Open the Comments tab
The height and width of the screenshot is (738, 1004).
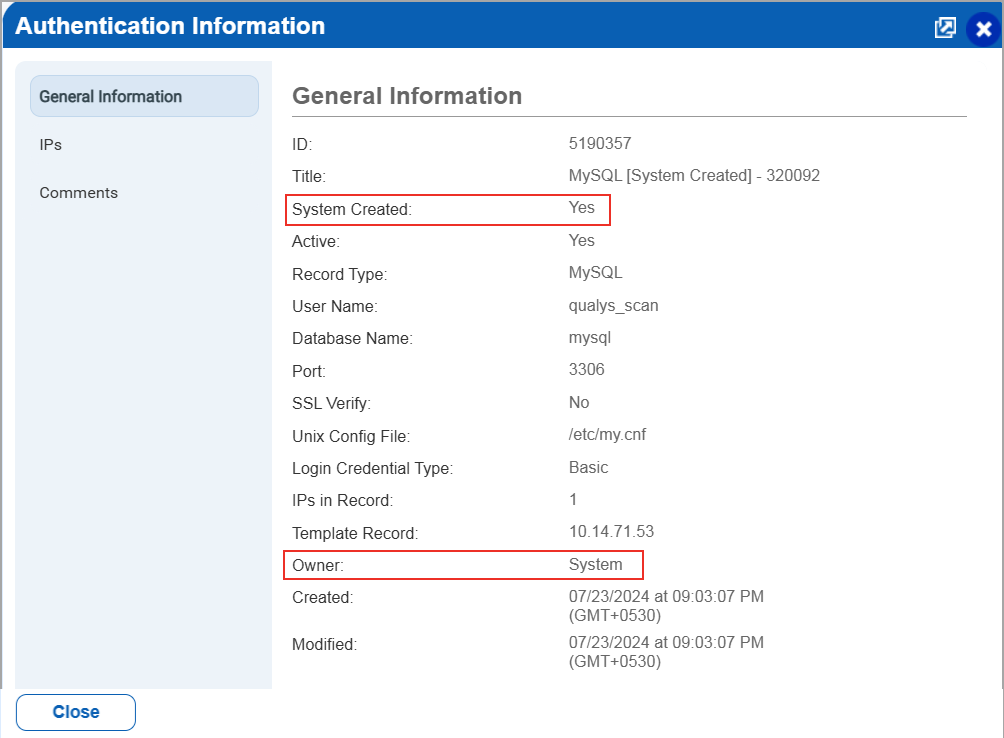click(79, 193)
